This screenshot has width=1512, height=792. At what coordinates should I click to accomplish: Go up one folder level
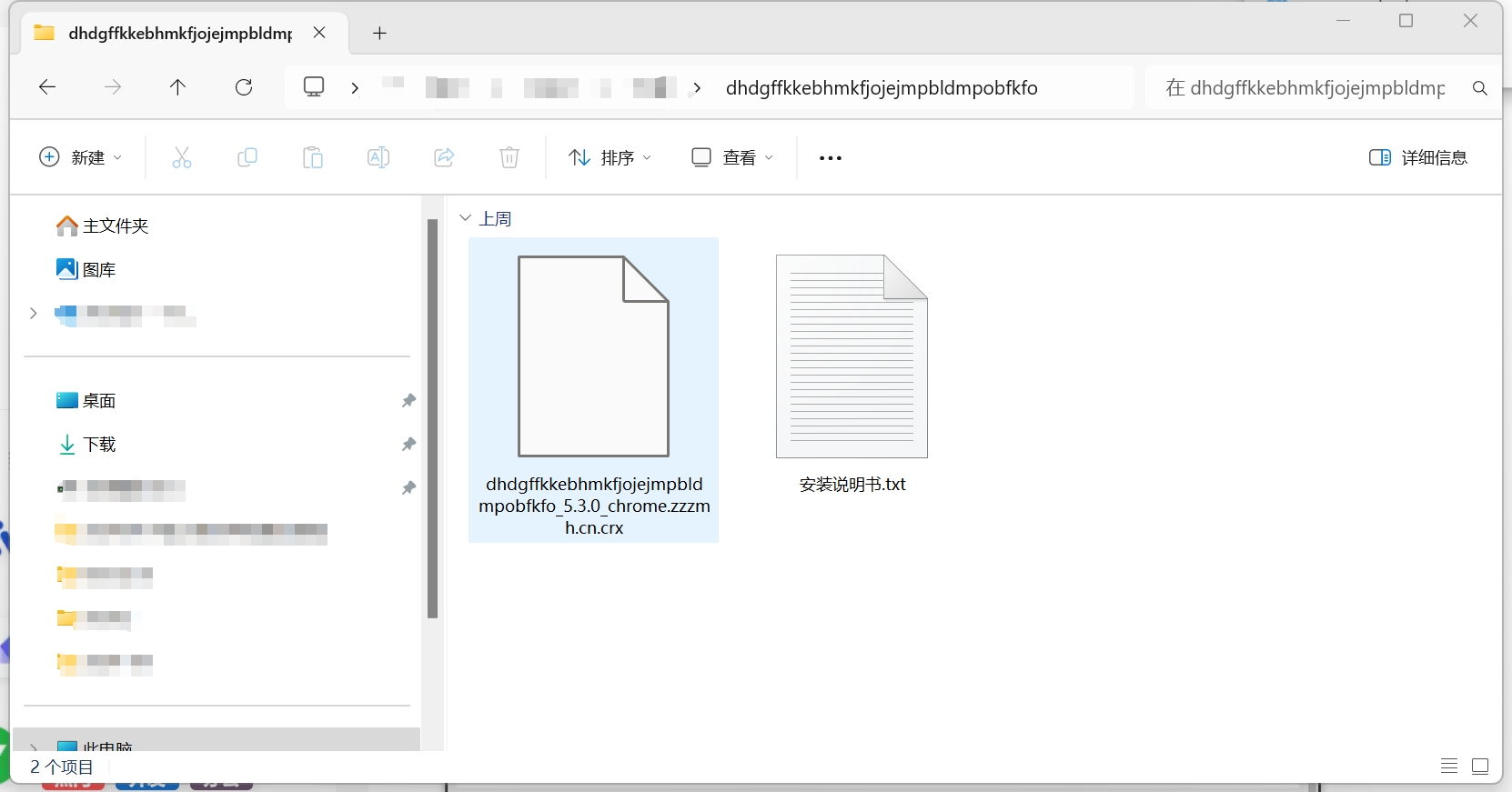[178, 87]
